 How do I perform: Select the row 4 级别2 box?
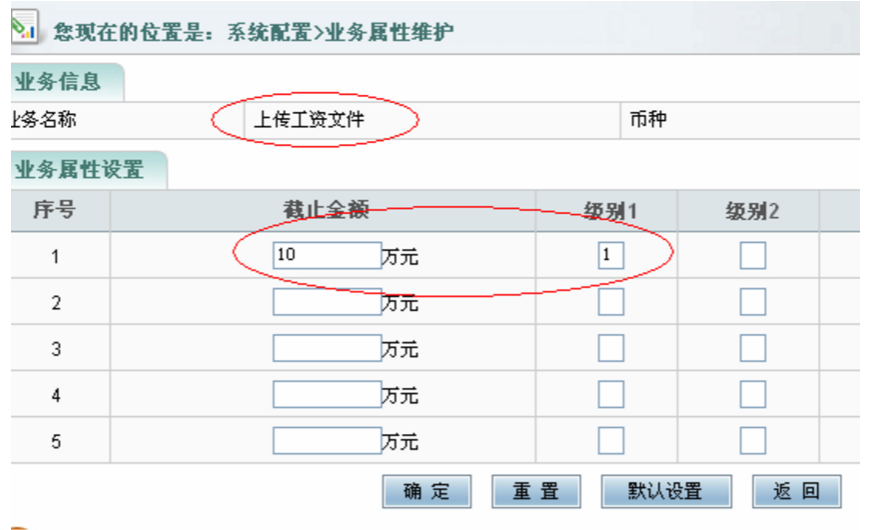point(753,394)
